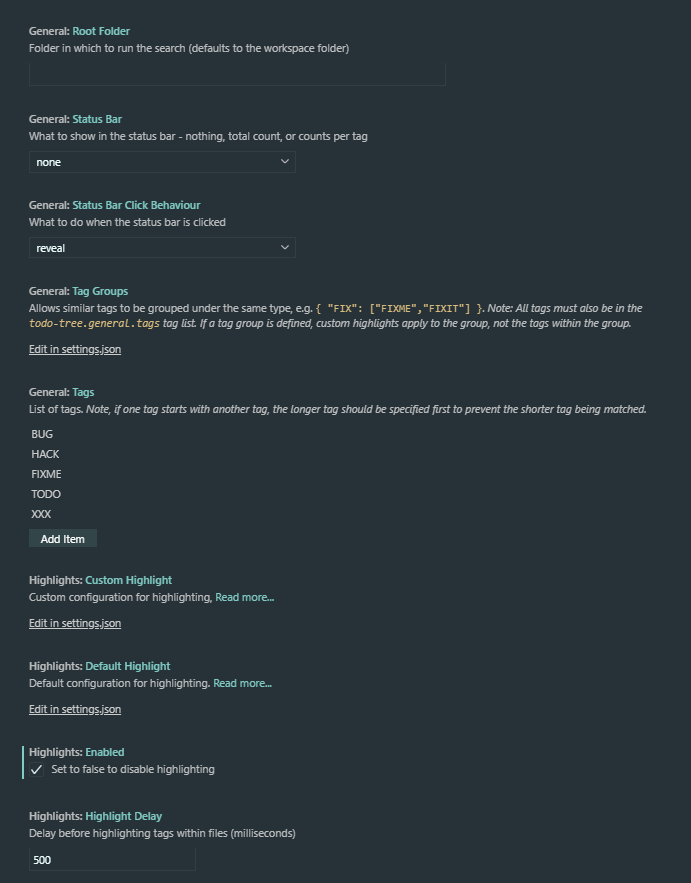
Task: Open the Status Bar dropdown showing none
Action: point(162,162)
